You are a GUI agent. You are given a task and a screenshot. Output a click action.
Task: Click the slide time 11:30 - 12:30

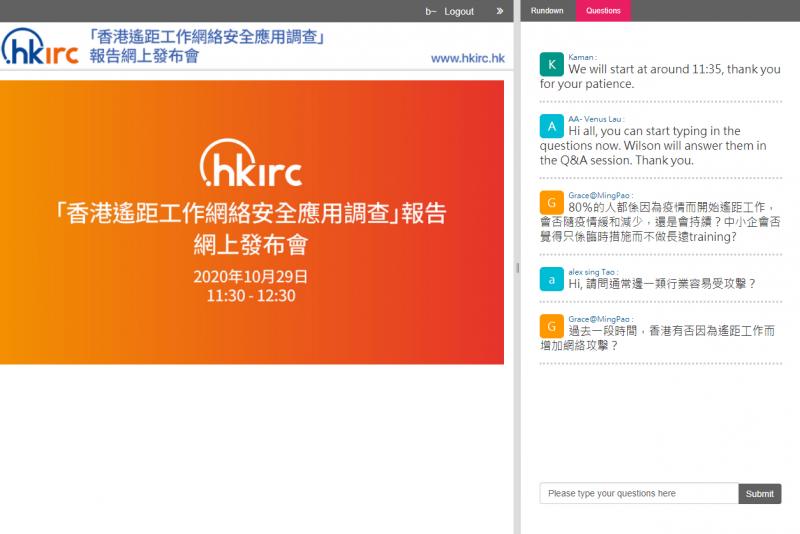251,296
